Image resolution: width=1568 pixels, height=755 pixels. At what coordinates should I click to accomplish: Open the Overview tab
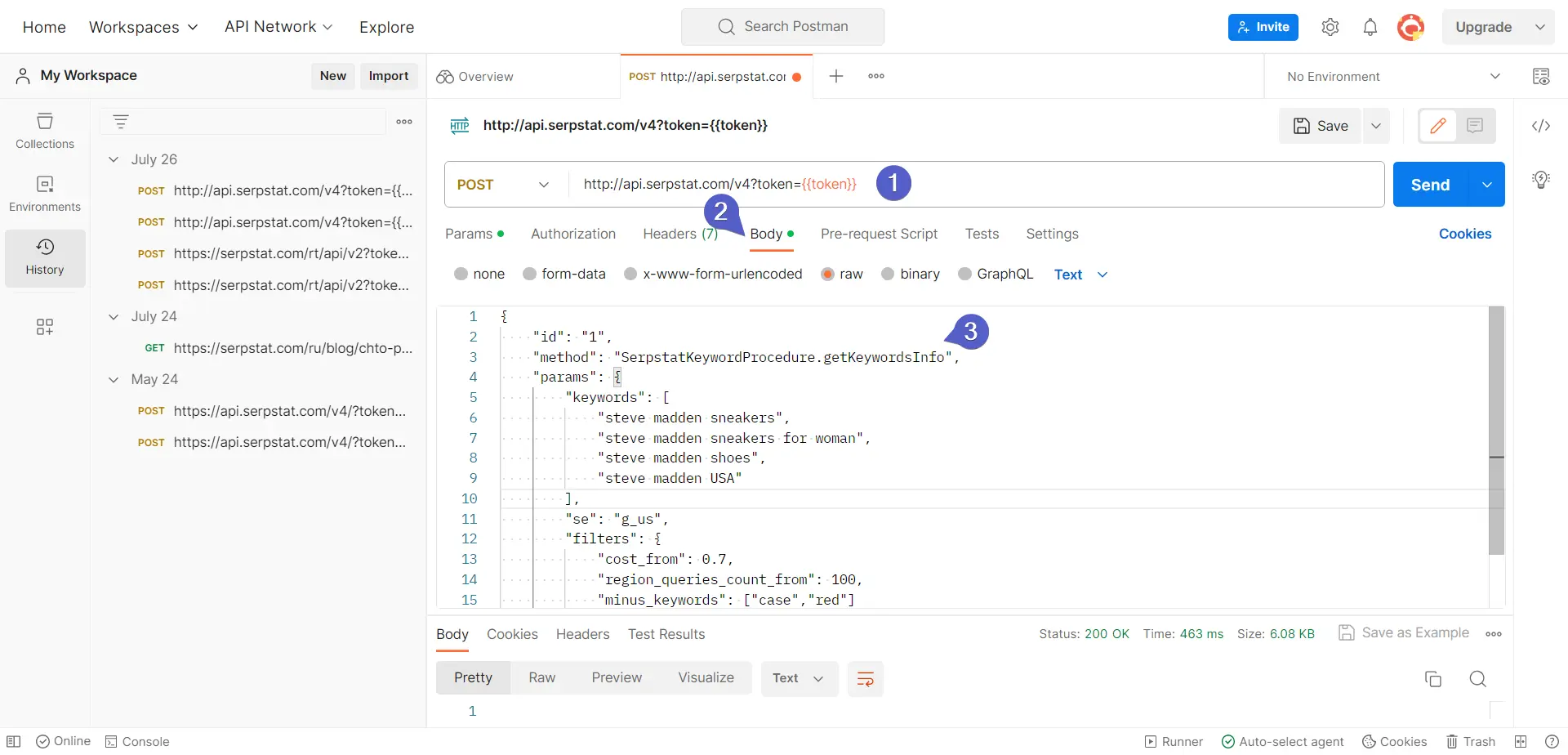coord(475,76)
